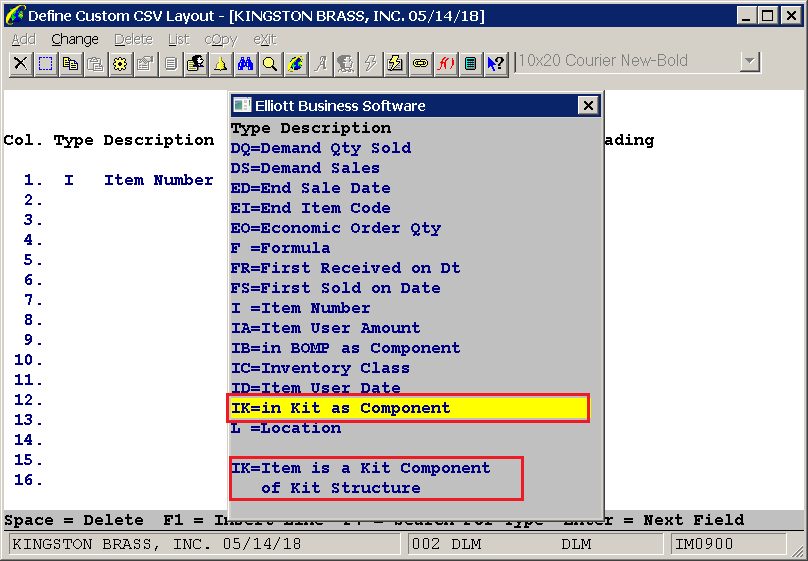The image size is (808, 561).
Task: Click the 002 DLM status bar cell
Action: pos(536,545)
